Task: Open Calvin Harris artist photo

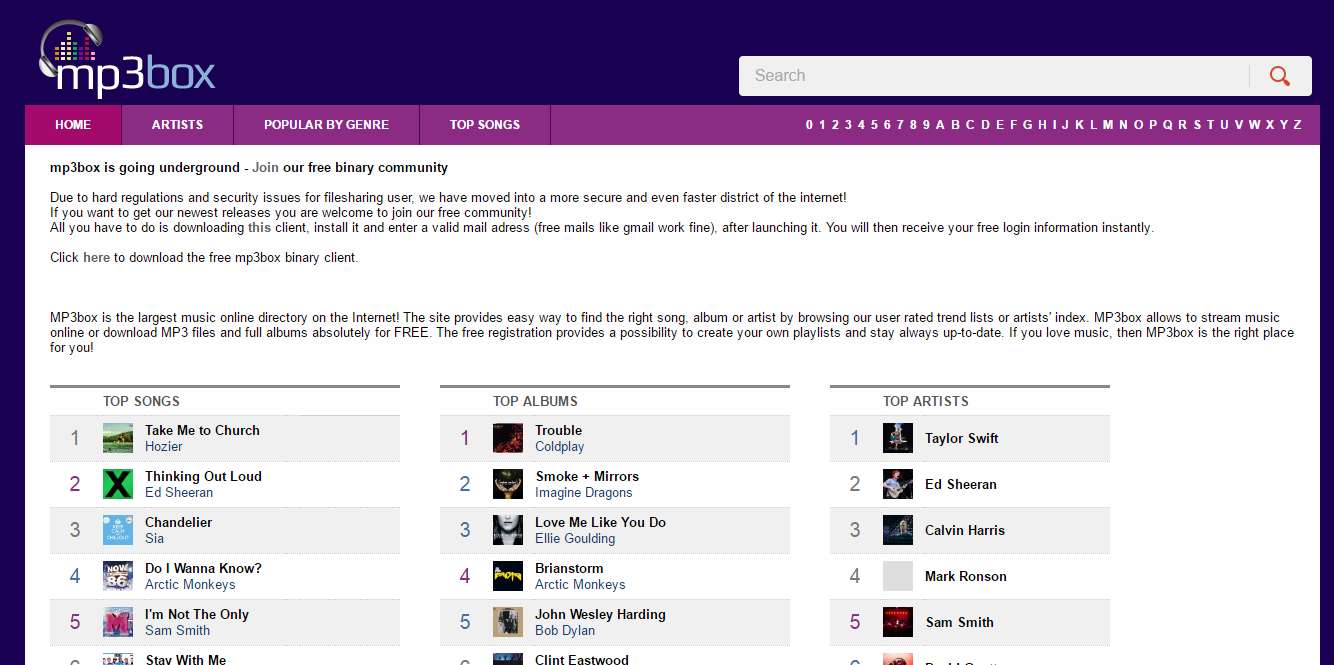Action: pyautogui.click(x=898, y=530)
